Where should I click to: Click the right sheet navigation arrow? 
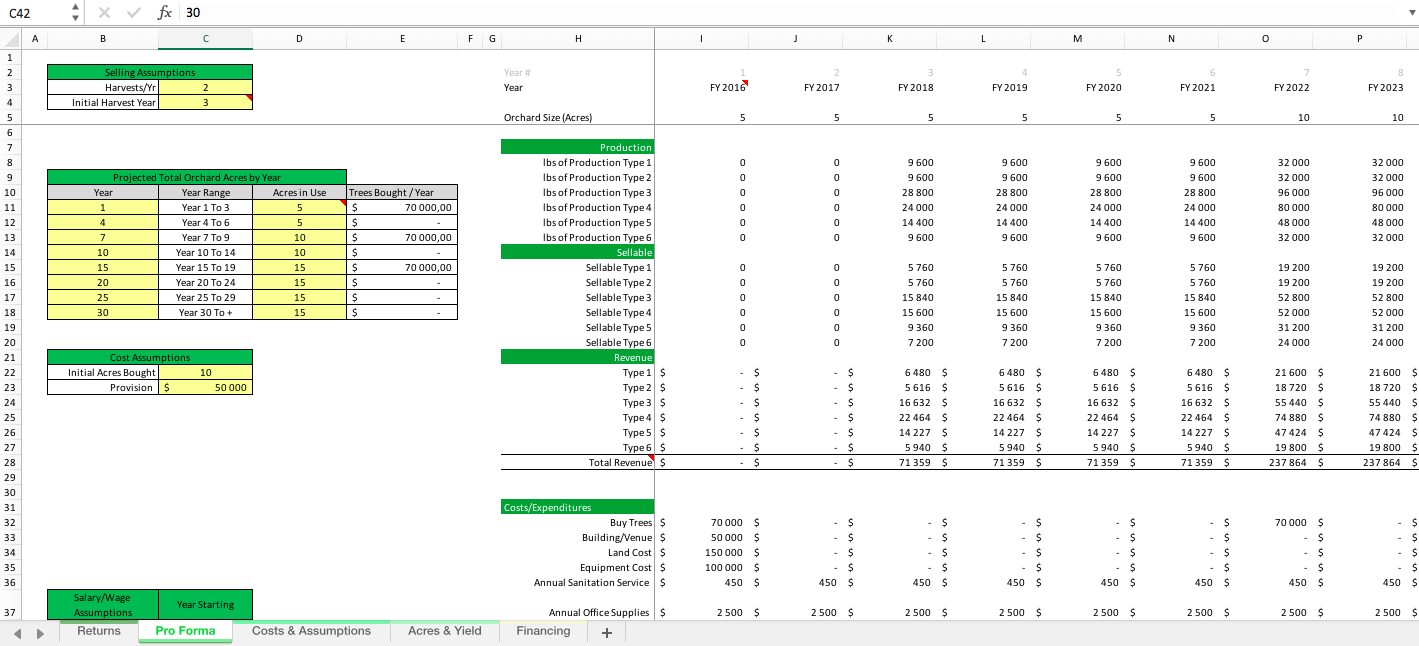tap(41, 631)
